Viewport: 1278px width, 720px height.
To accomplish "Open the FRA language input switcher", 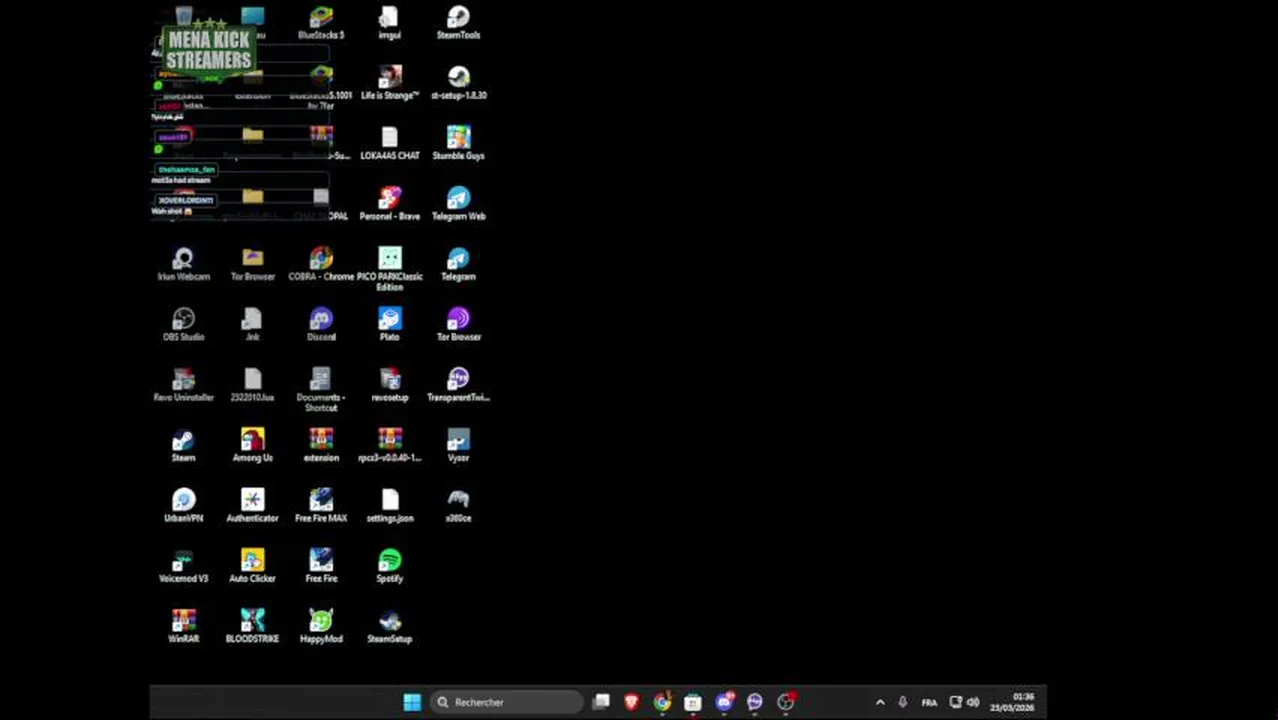I will [929, 702].
